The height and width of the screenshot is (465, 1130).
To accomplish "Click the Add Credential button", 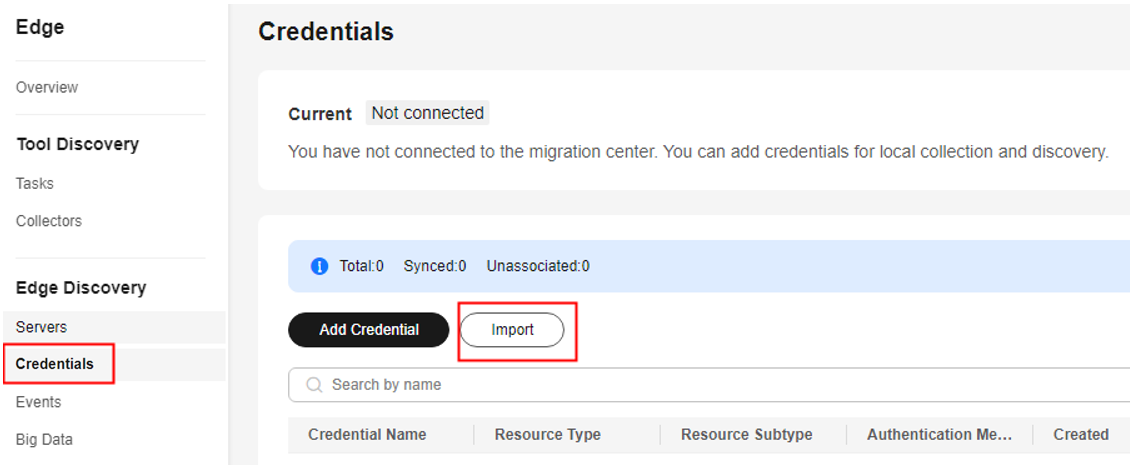I will click(369, 329).
